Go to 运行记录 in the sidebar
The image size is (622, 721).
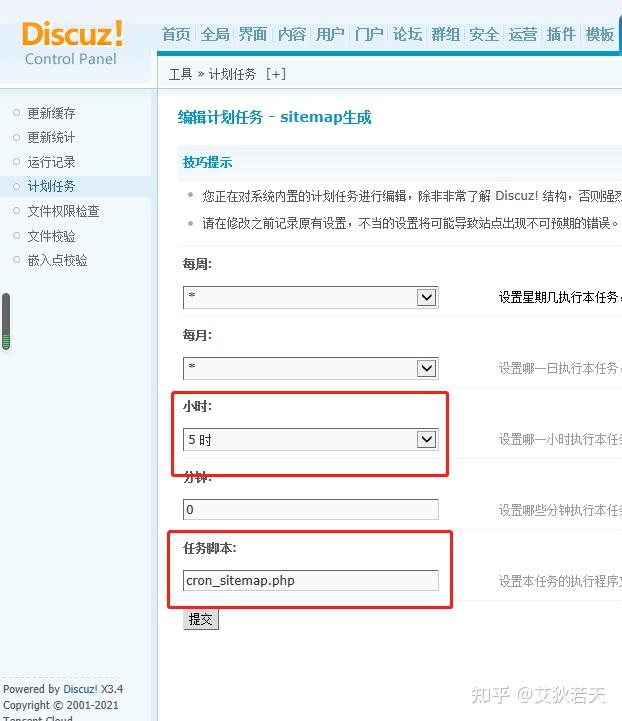(x=51, y=162)
